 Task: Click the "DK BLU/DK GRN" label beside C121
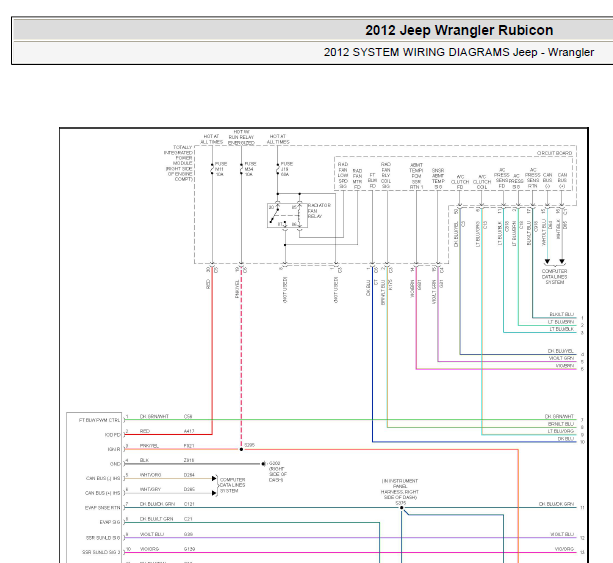point(157,504)
